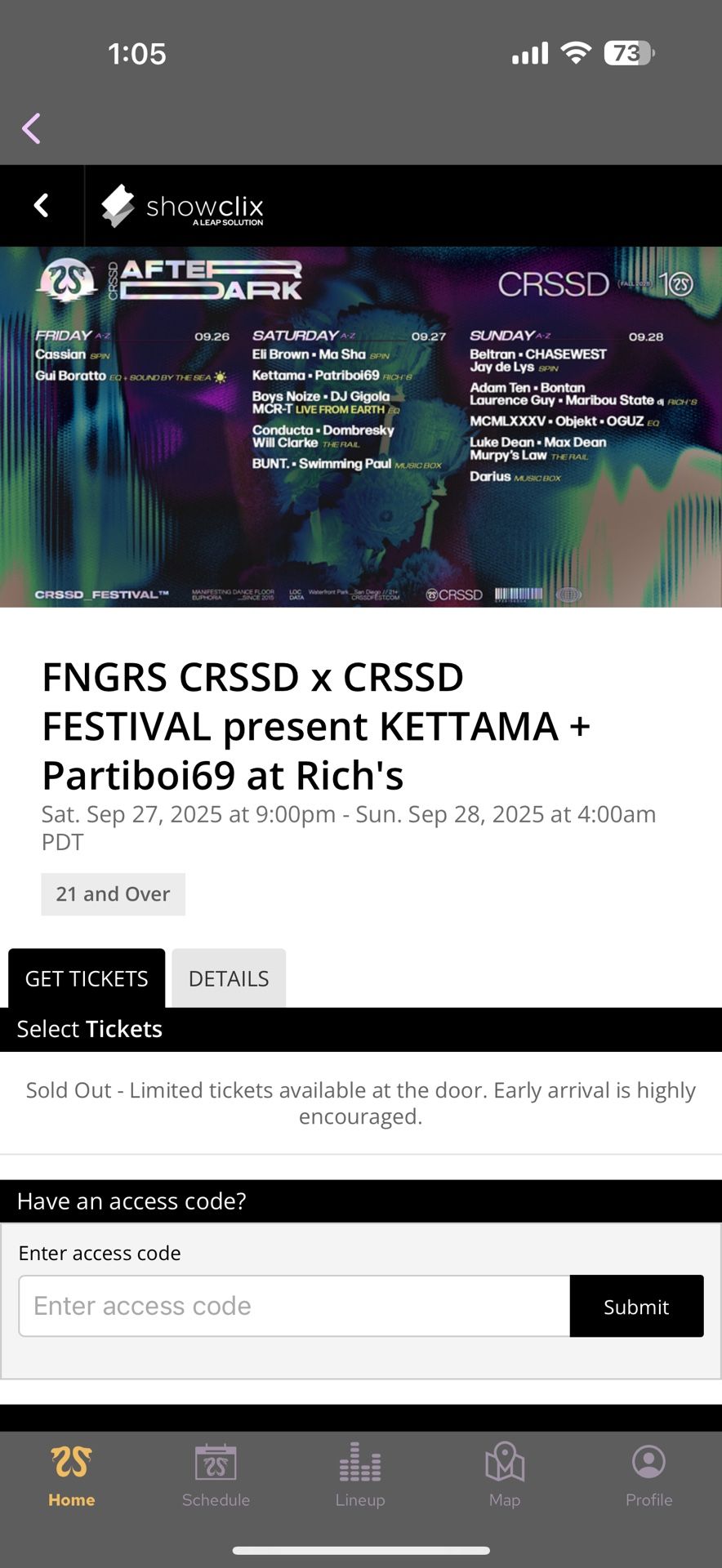Tap the battery indicator in status bar
This screenshot has width=722, height=1568.
click(628, 54)
